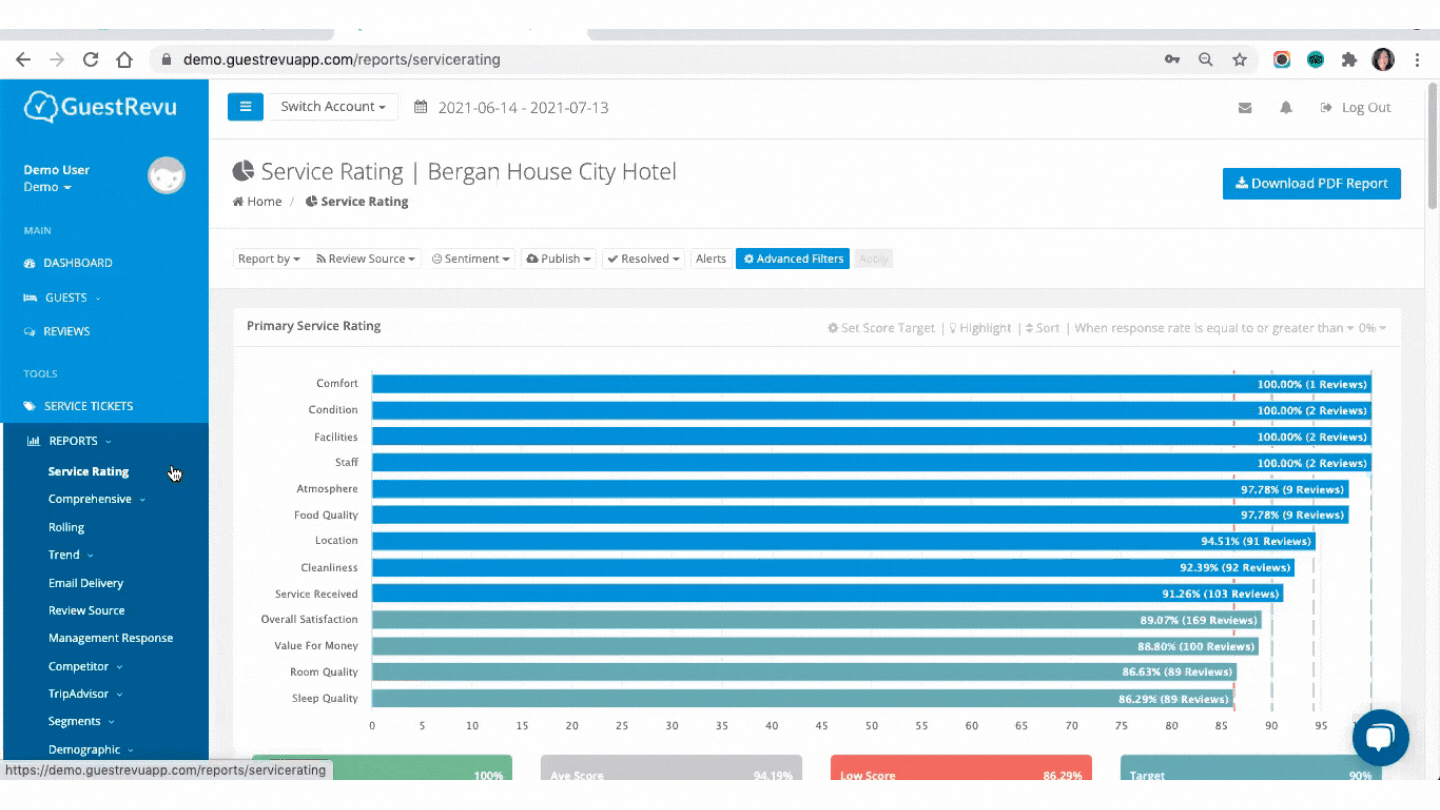The height and width of the screenshot is (810, 1440).
Task: Click the Advanced Filters button
Action: [x=793, y=259]
